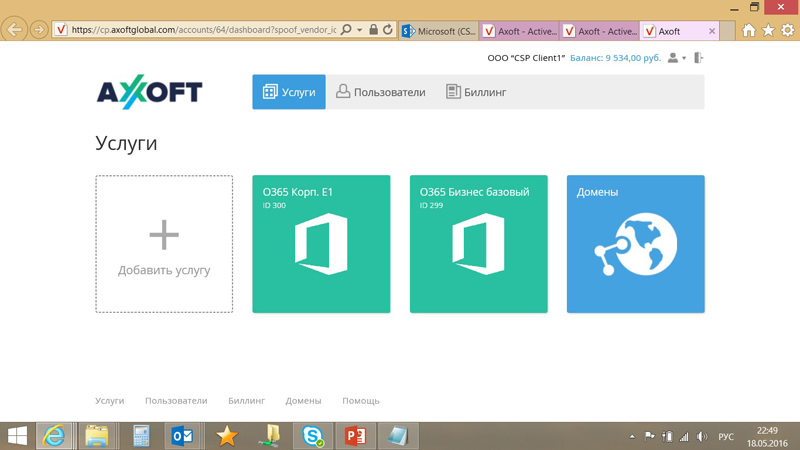This screenshot has height=450, width=800.
Task: Click Услуги footer link
Action: coord(110,401)
